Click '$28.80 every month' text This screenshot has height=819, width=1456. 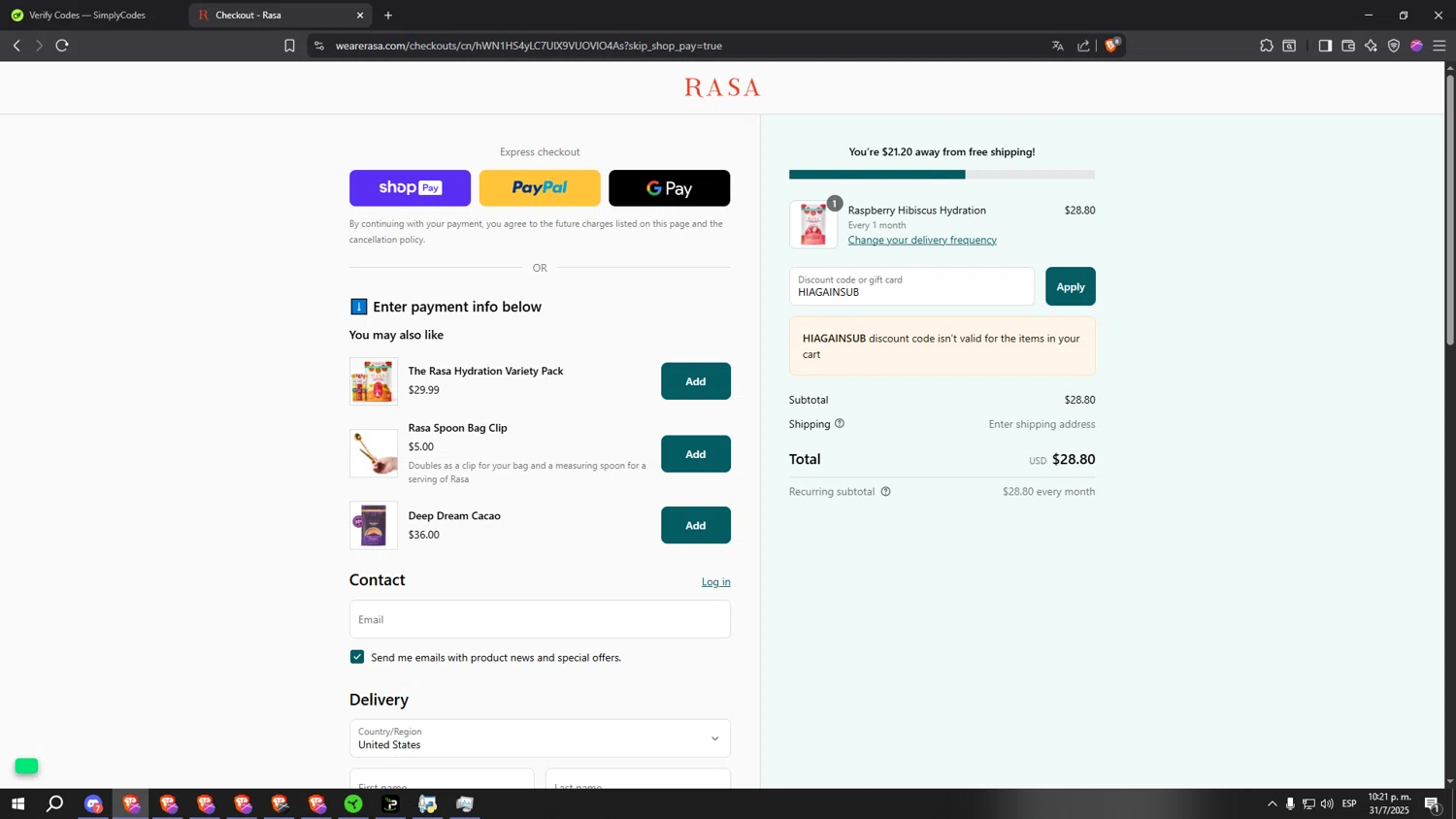1048,491
